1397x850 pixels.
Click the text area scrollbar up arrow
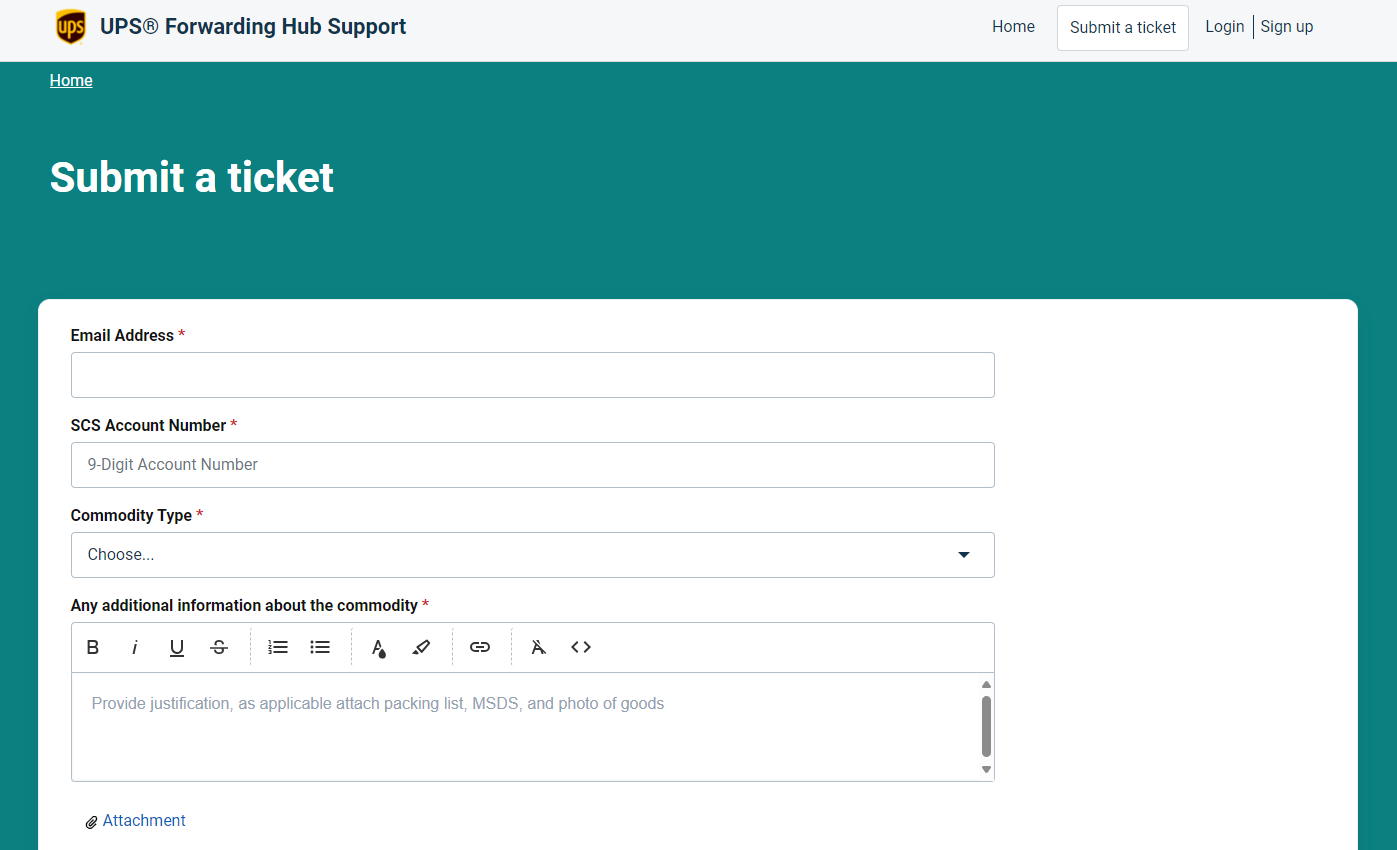click(986, 684)
